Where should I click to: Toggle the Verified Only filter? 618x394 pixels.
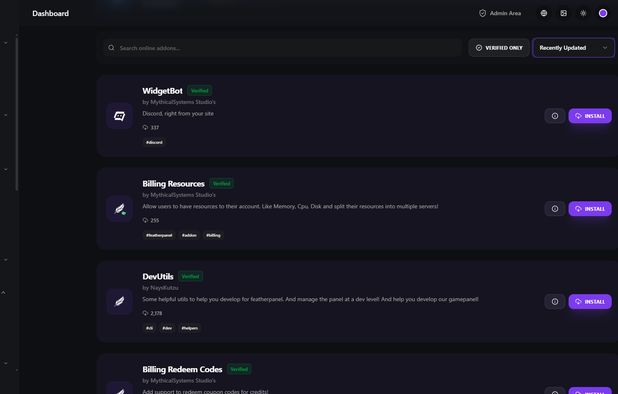coord(499,48)
